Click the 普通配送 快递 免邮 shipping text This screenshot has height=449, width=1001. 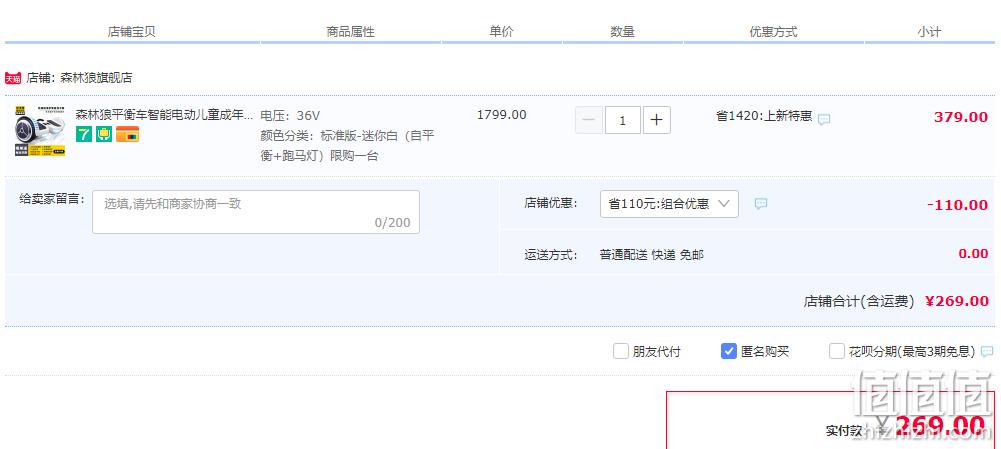click(652, 255)
